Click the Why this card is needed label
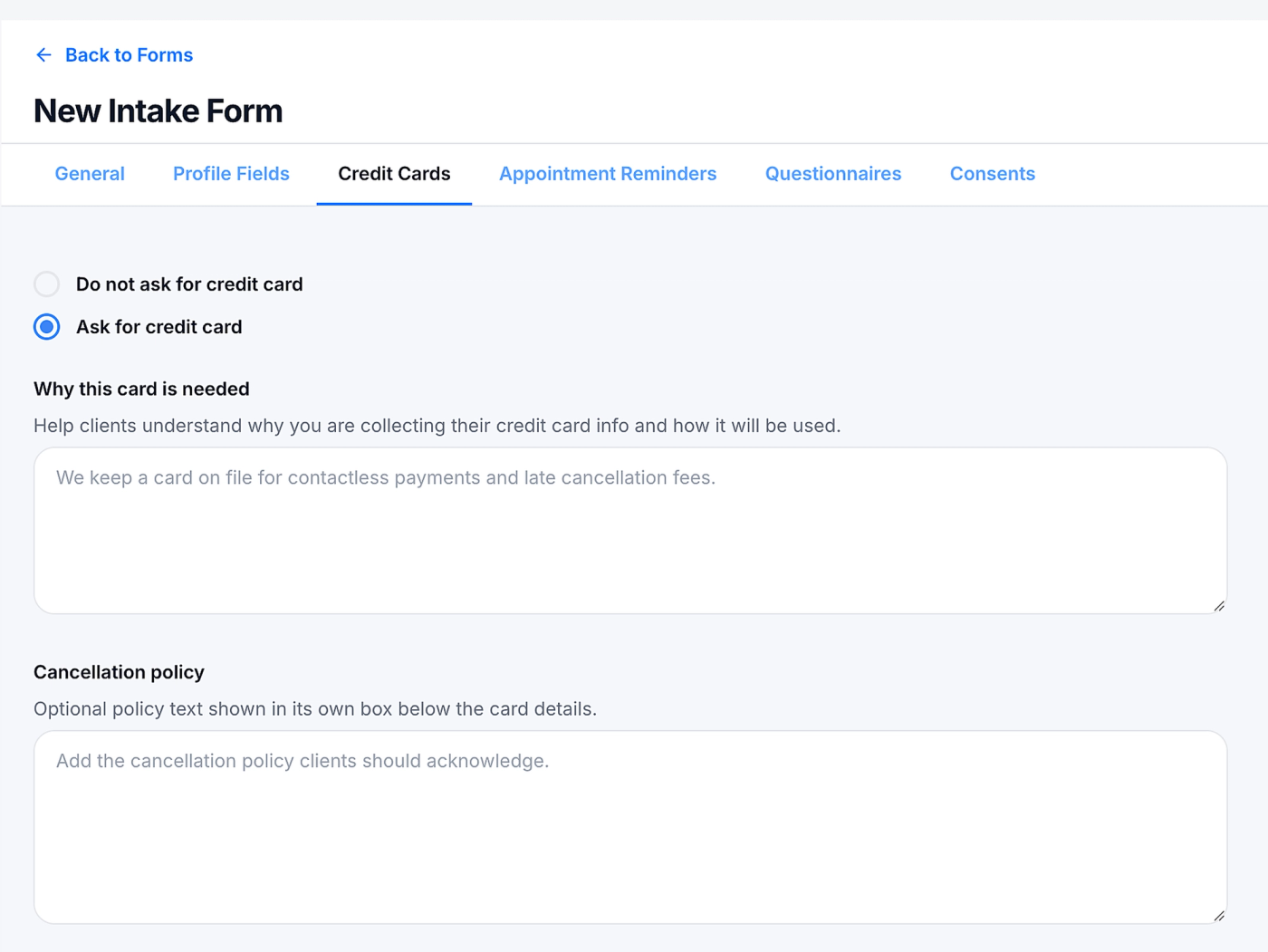 tap(141, 389)
